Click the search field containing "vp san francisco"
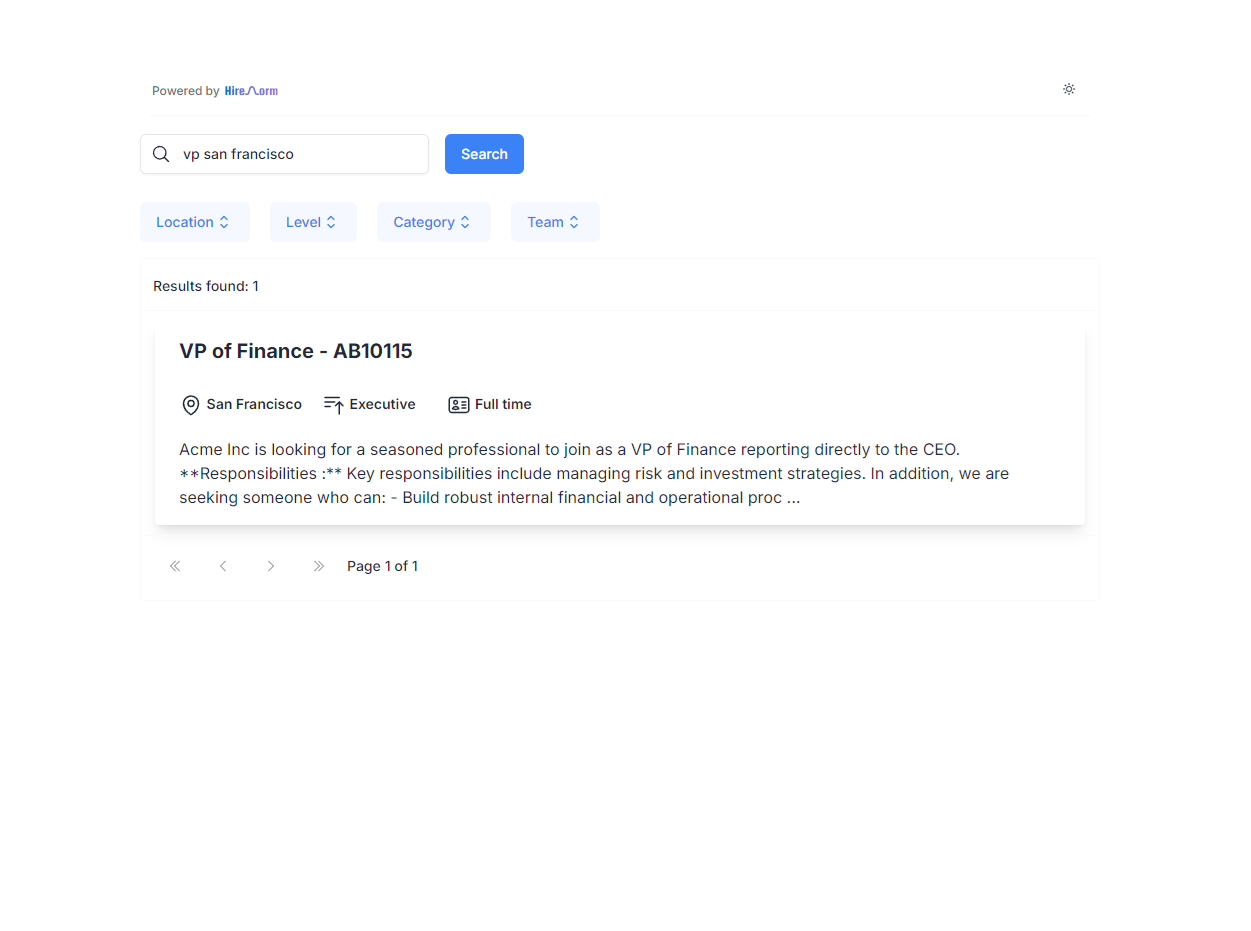 pyautogui.click(x=284, y=154)
